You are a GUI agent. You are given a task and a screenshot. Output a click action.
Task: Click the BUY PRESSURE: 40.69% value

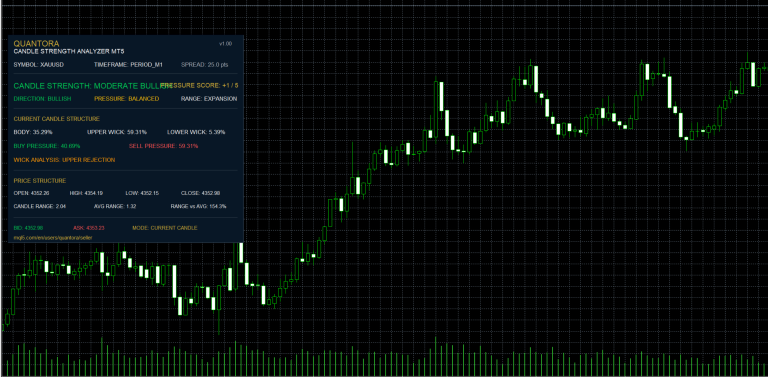click(x=47, y=146)
